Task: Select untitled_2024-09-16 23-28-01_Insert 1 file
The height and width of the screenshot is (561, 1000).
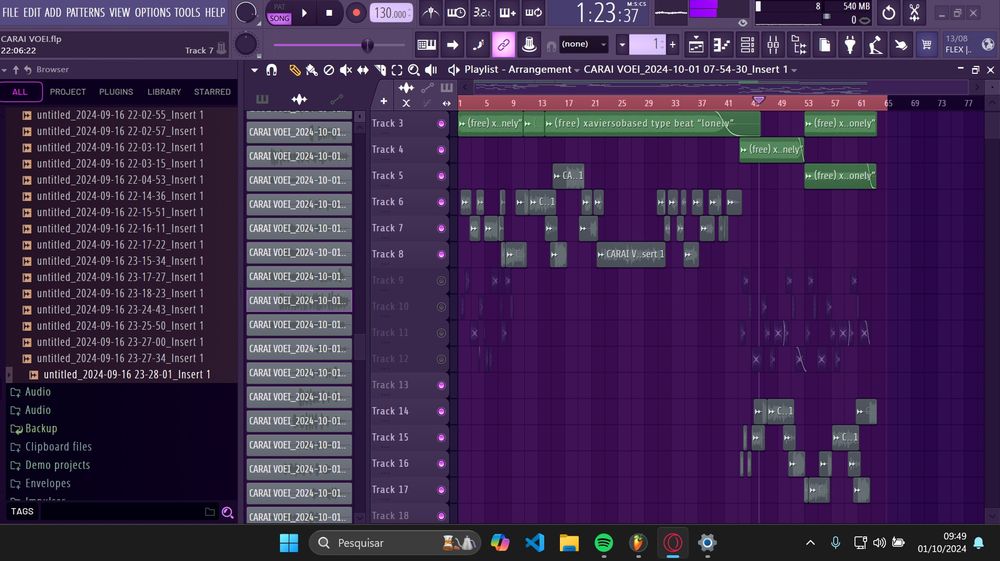Action: [126, 375]
